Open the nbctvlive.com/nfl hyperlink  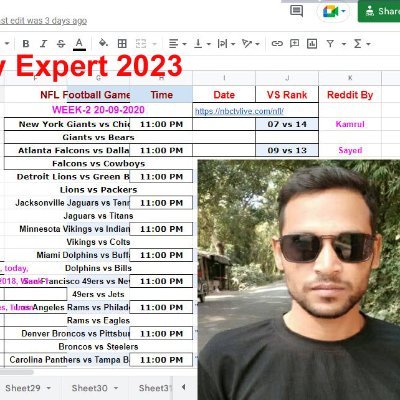(239, 111)
